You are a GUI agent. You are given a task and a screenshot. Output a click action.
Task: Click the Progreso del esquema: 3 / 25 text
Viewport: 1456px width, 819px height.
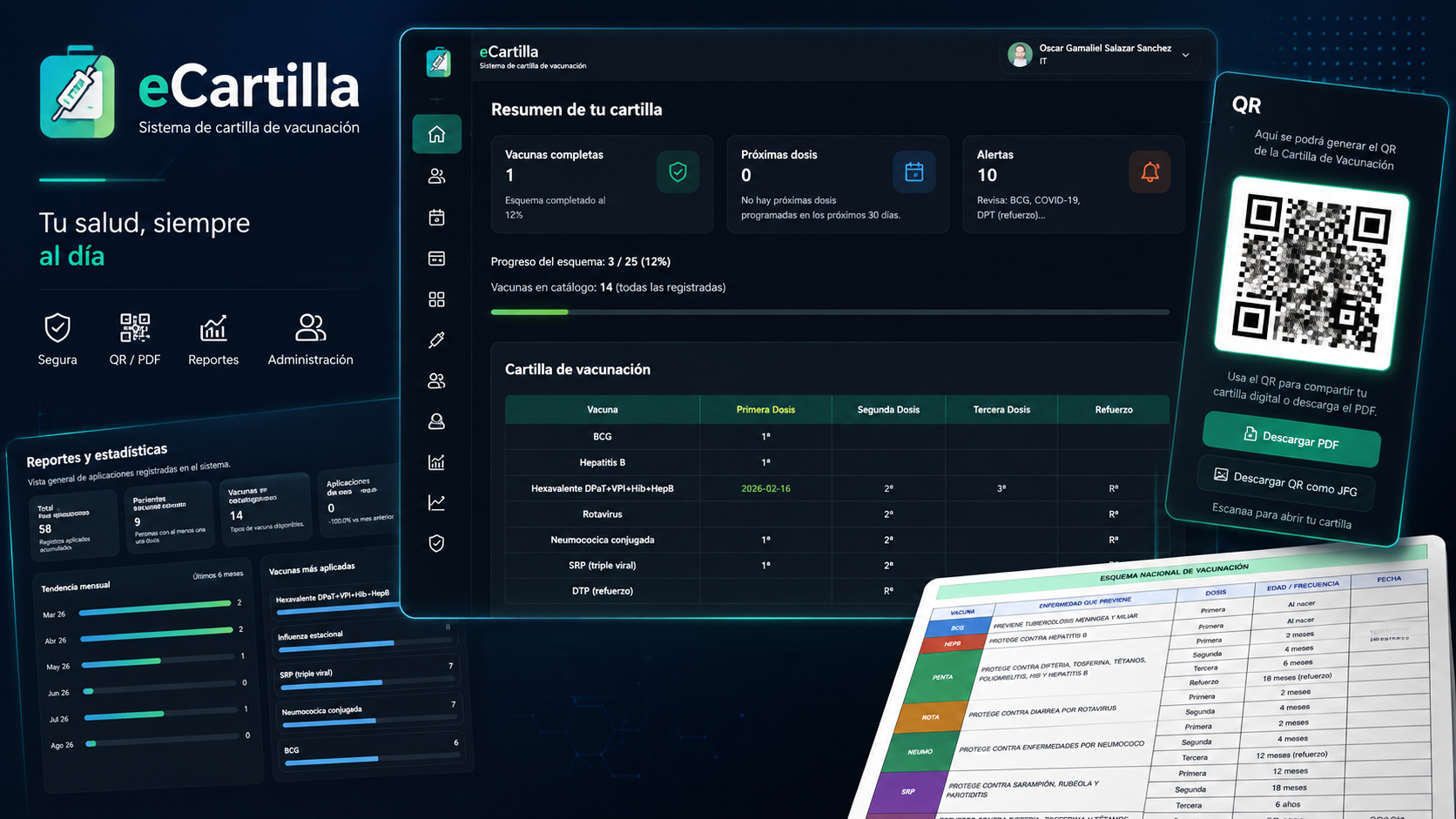point(581,261)
